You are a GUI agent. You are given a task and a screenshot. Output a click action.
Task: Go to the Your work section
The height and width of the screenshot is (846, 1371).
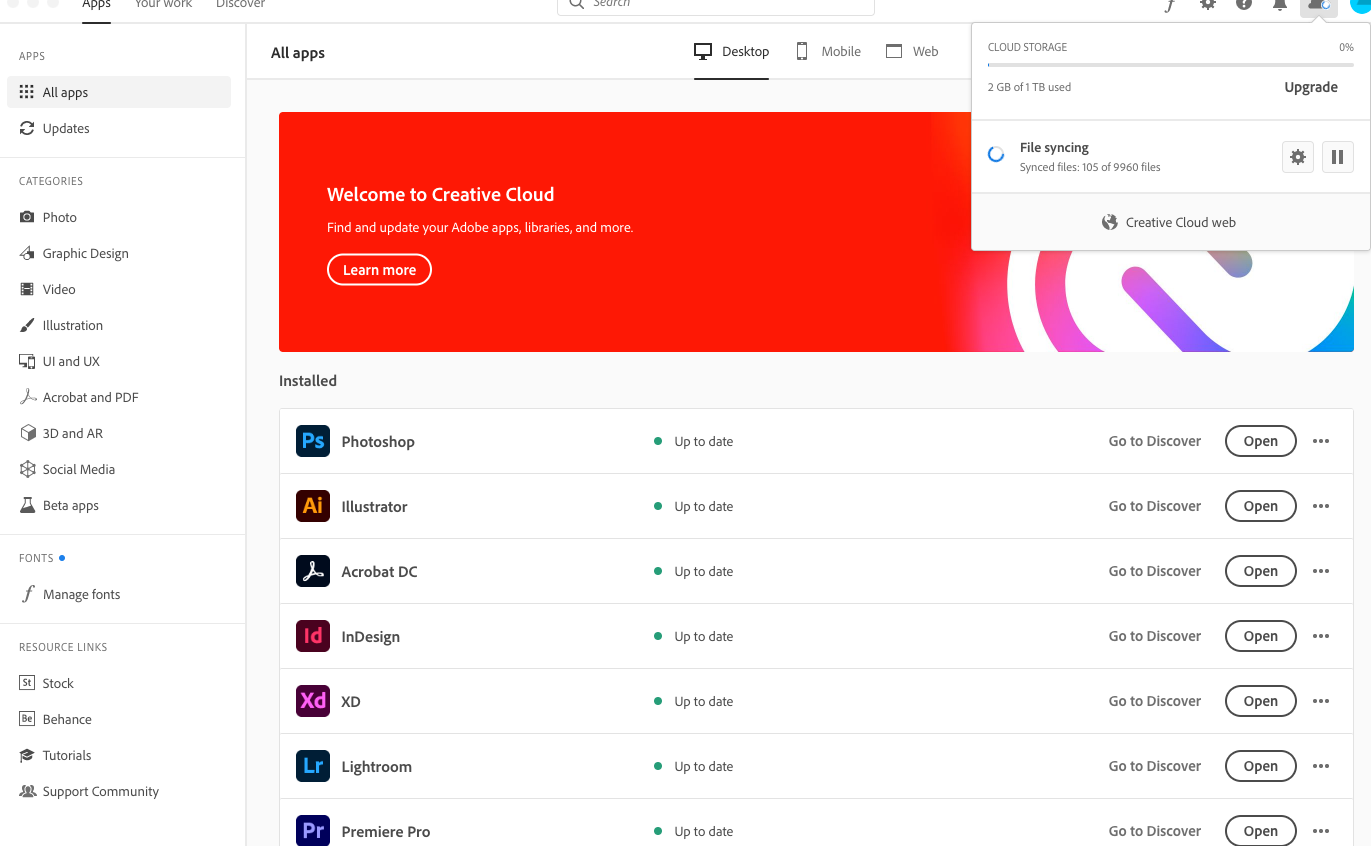tap(162, 4)
